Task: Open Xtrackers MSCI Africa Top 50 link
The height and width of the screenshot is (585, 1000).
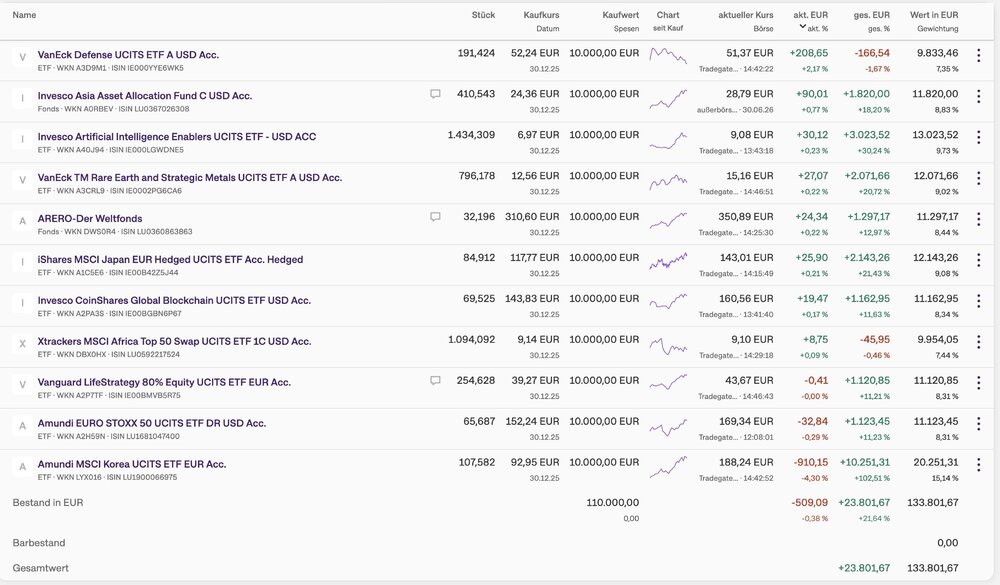Action: click(174, 341)
